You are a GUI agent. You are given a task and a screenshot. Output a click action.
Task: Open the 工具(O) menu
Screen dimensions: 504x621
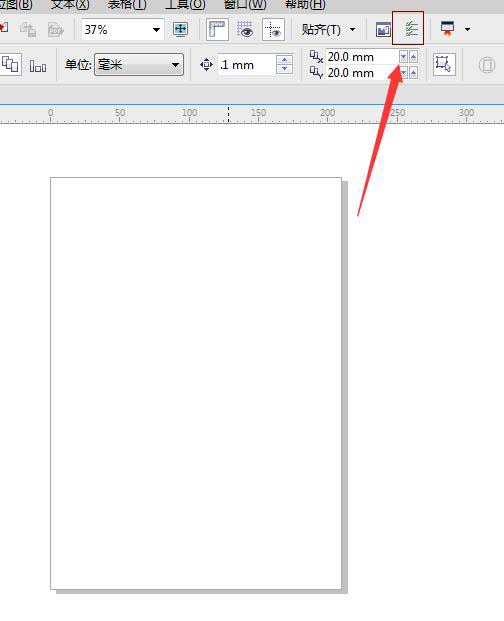click(185, 4)
